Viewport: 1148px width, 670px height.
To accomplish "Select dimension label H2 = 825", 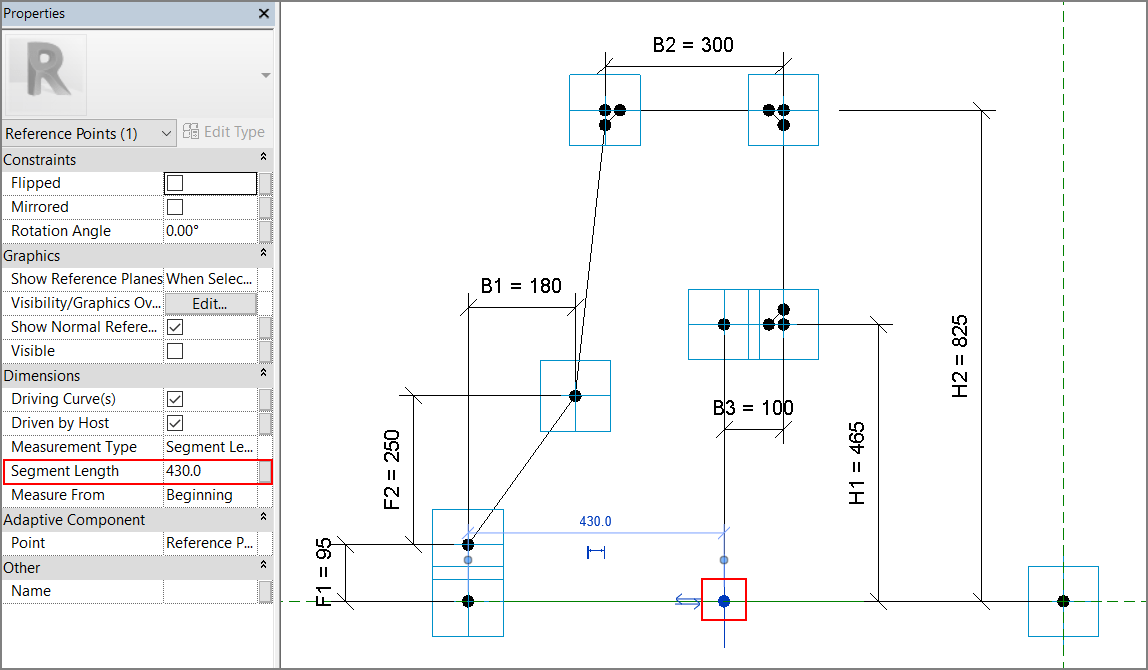I will (960, 357).
